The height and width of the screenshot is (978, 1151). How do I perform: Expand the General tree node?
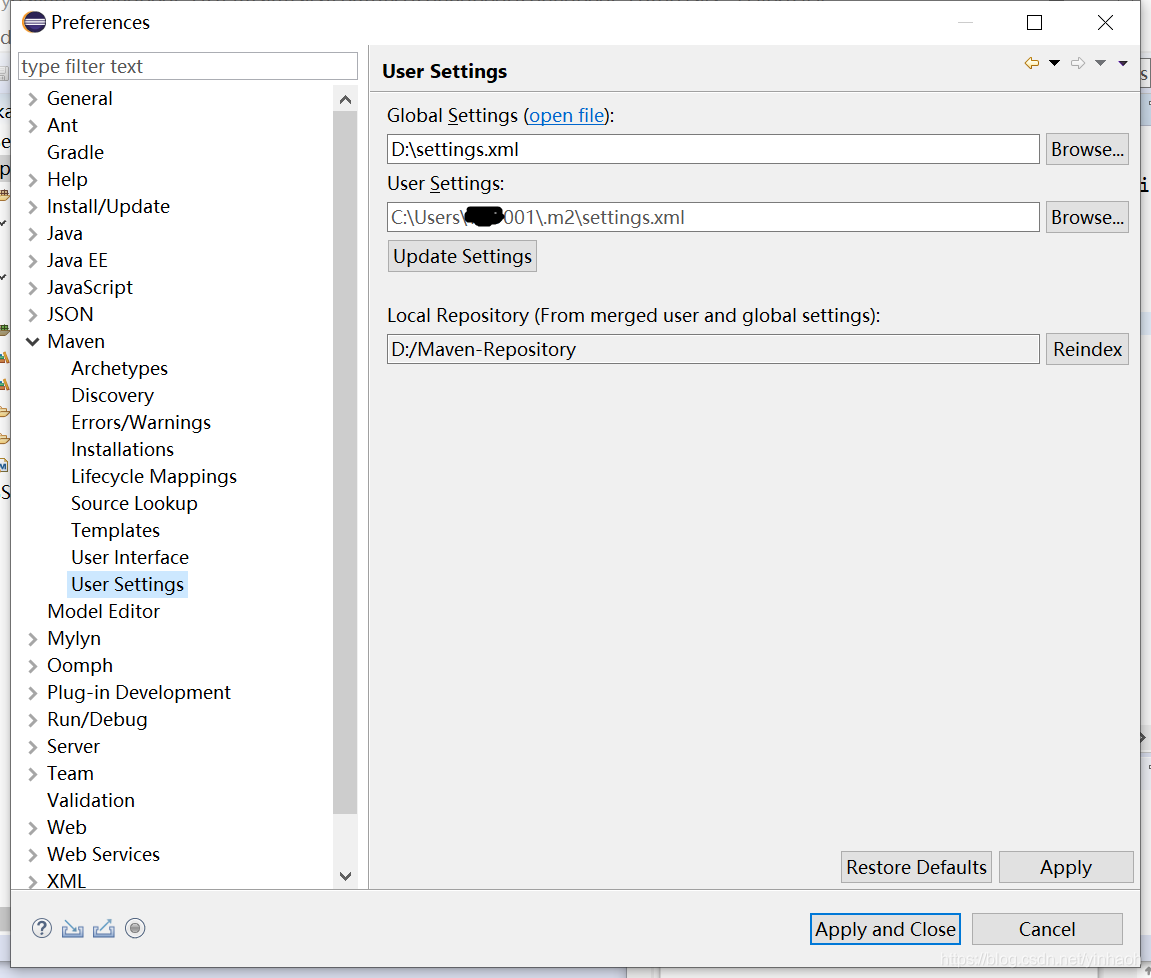pyautogui.click(x=32, y=99)
